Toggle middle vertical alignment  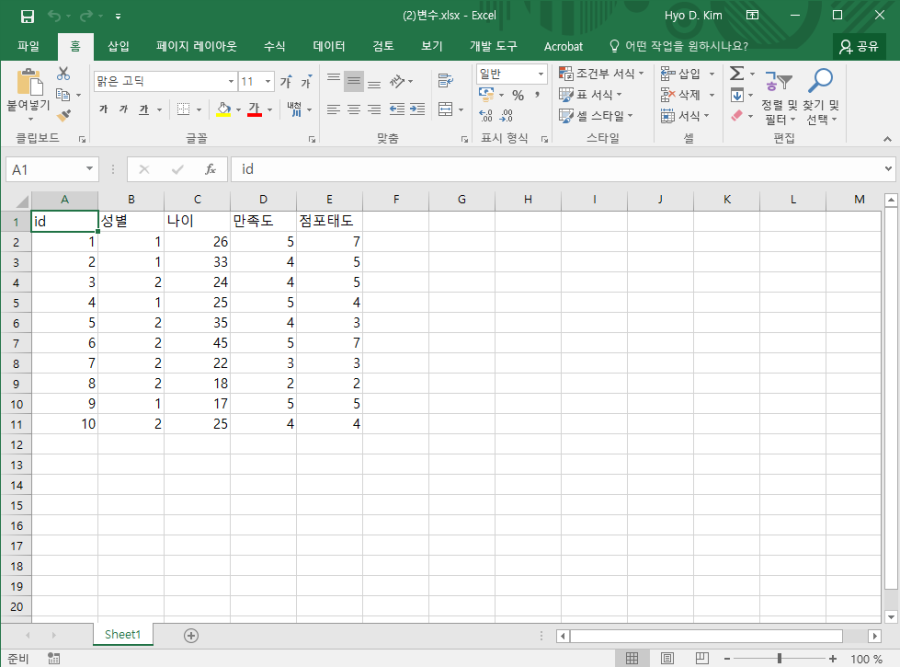pos(354,82)
